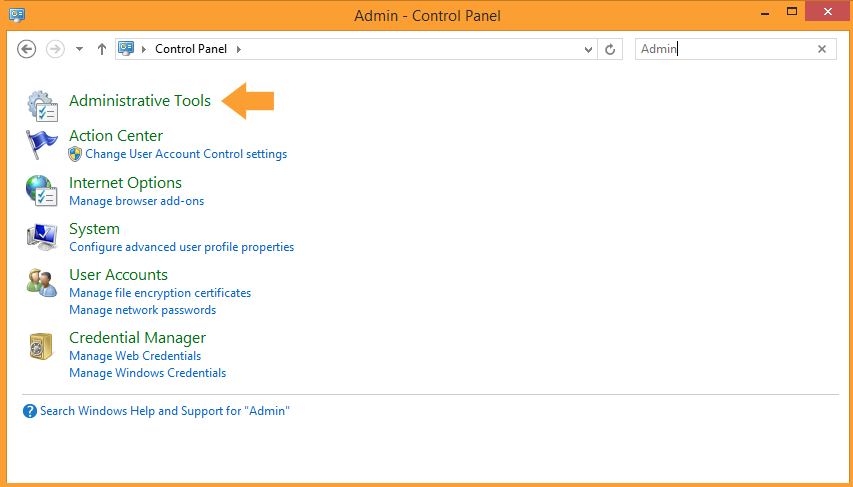The width and height of the screenshot is (853, 487).
Task: Click the Internet Options globe icon
Action: pyautogui.click(x=41, y=190)
